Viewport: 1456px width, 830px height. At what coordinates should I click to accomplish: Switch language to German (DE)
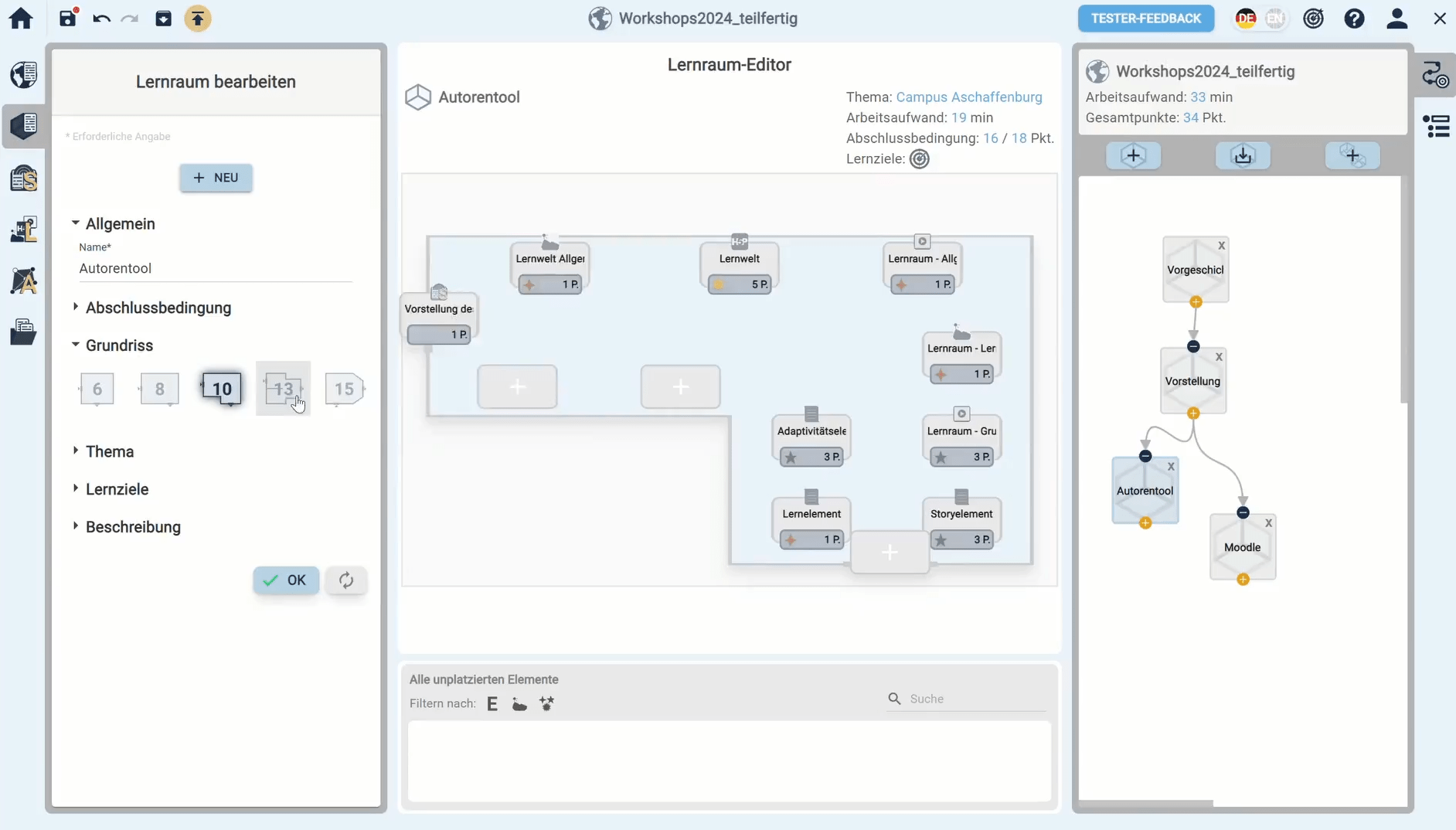coord(1246,18)
